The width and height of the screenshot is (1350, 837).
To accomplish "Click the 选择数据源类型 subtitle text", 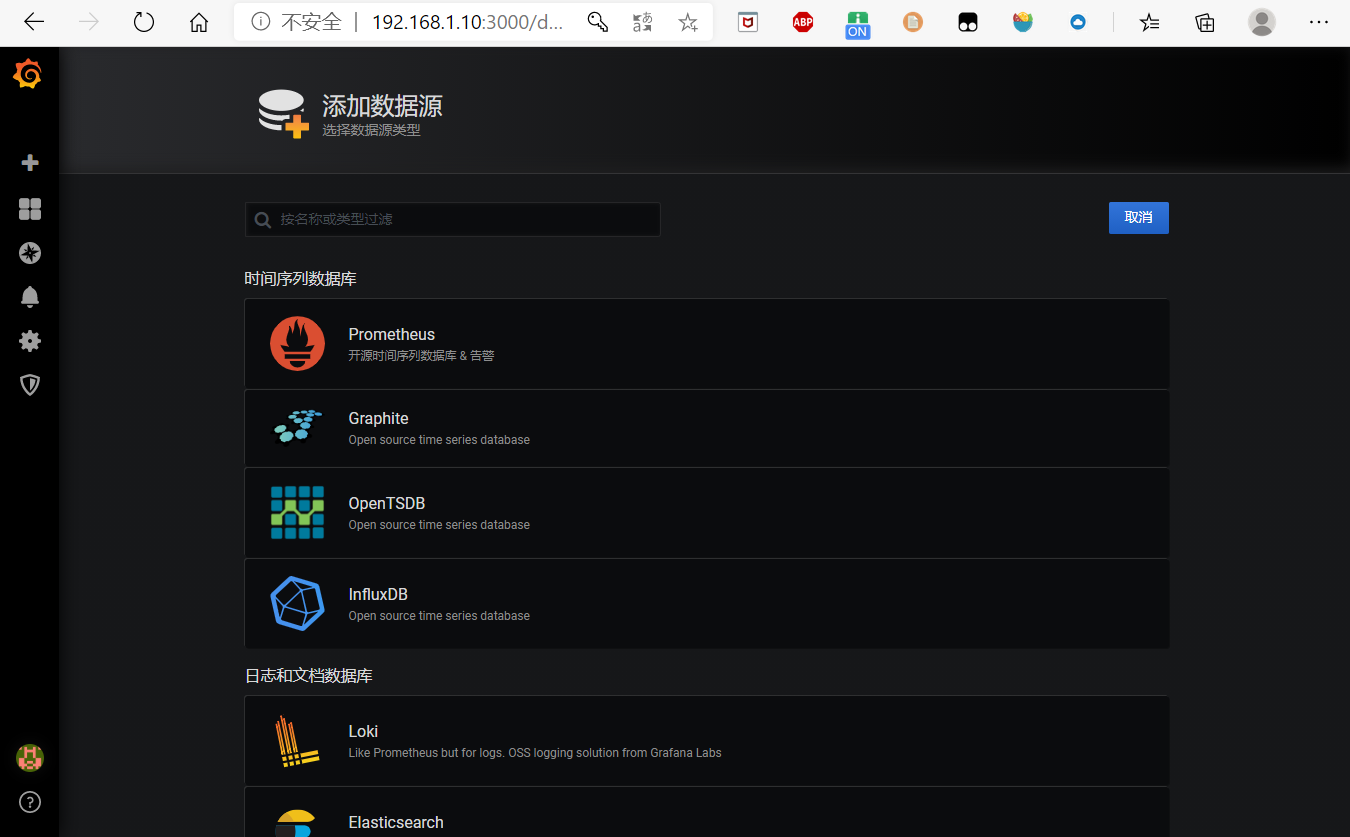I will point(371,131).
